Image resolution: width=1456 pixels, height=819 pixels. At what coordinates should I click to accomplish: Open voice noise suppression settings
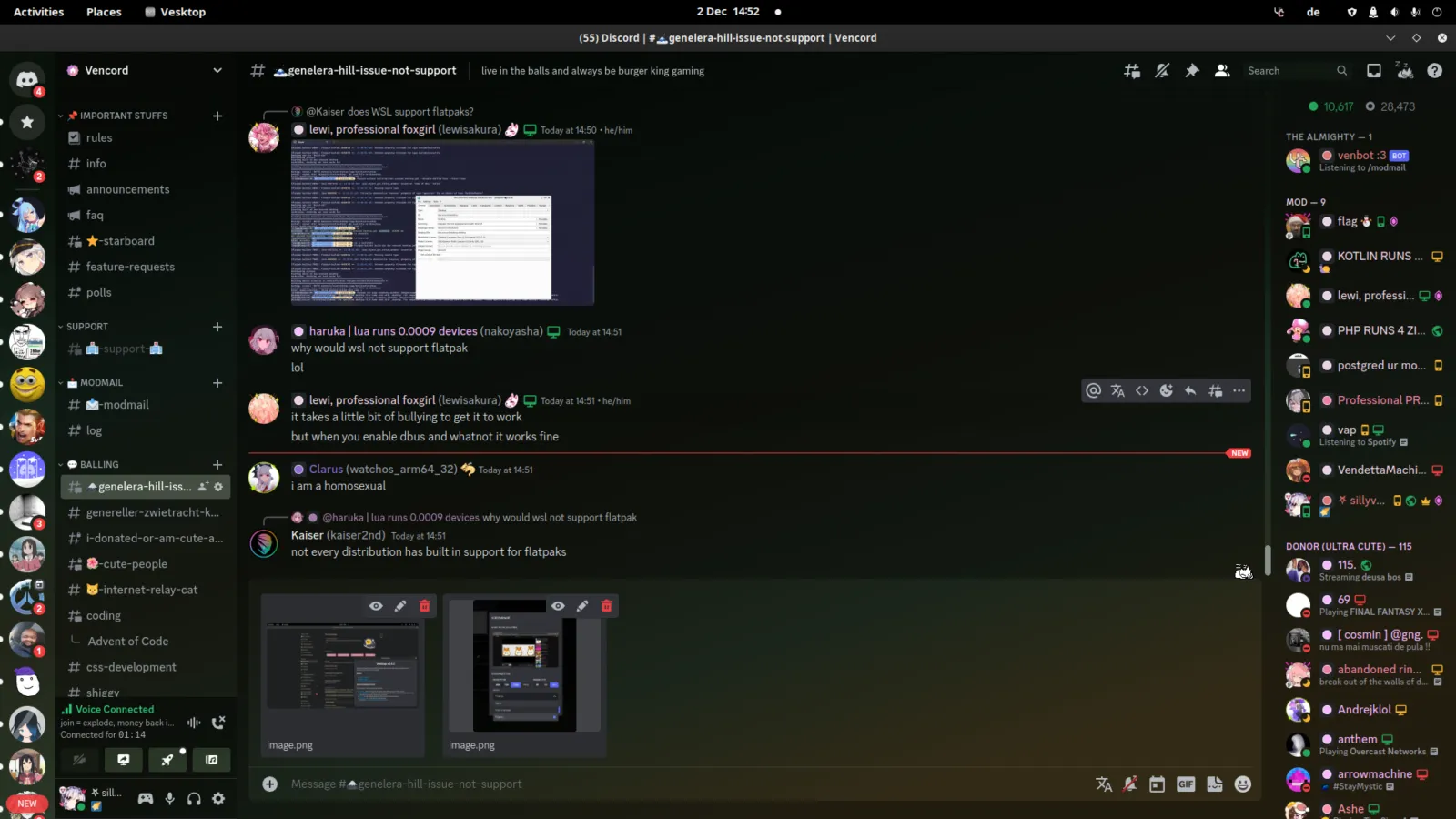194,723
